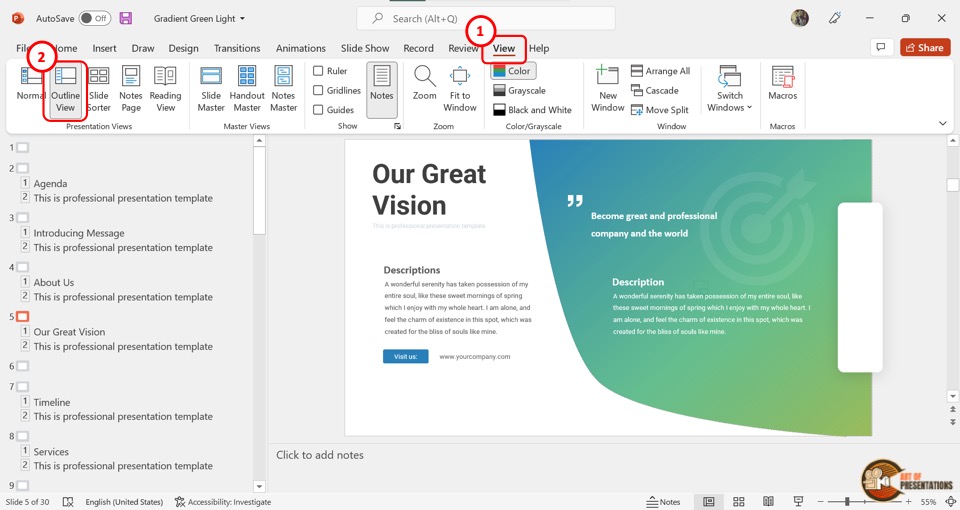Open a New Window

coord(607,89)
